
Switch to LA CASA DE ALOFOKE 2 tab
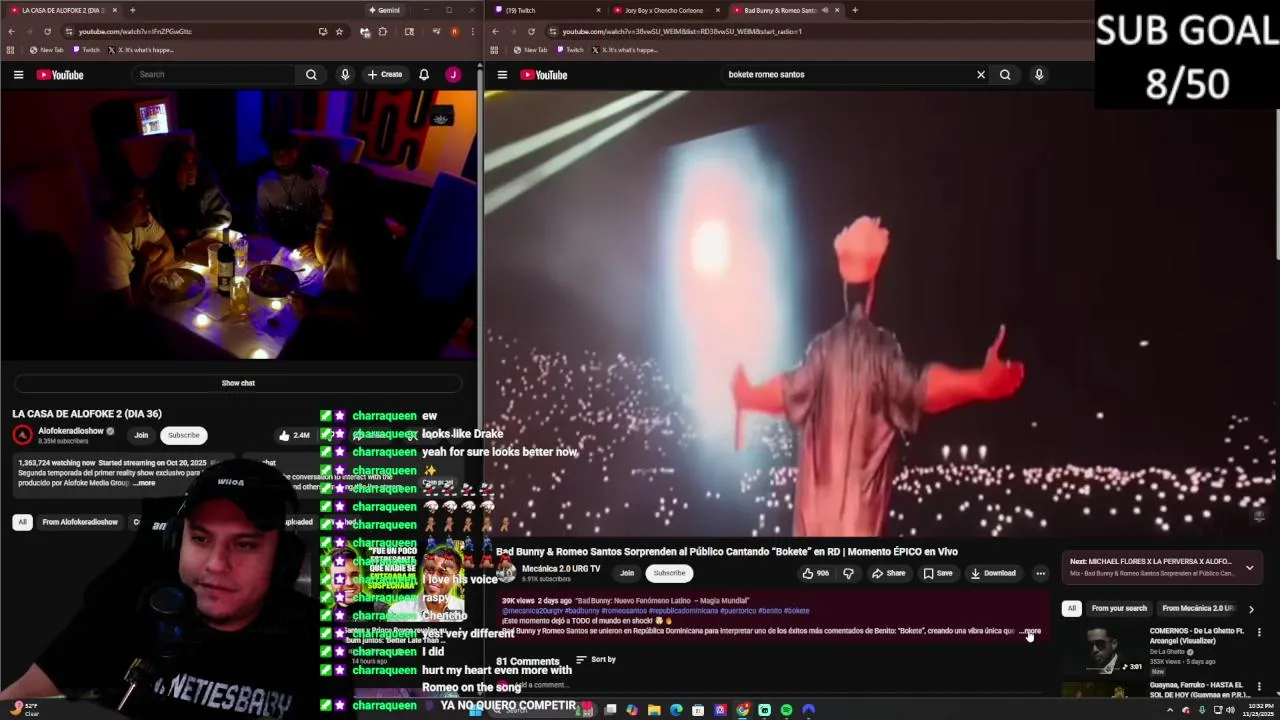click(62, 10)
